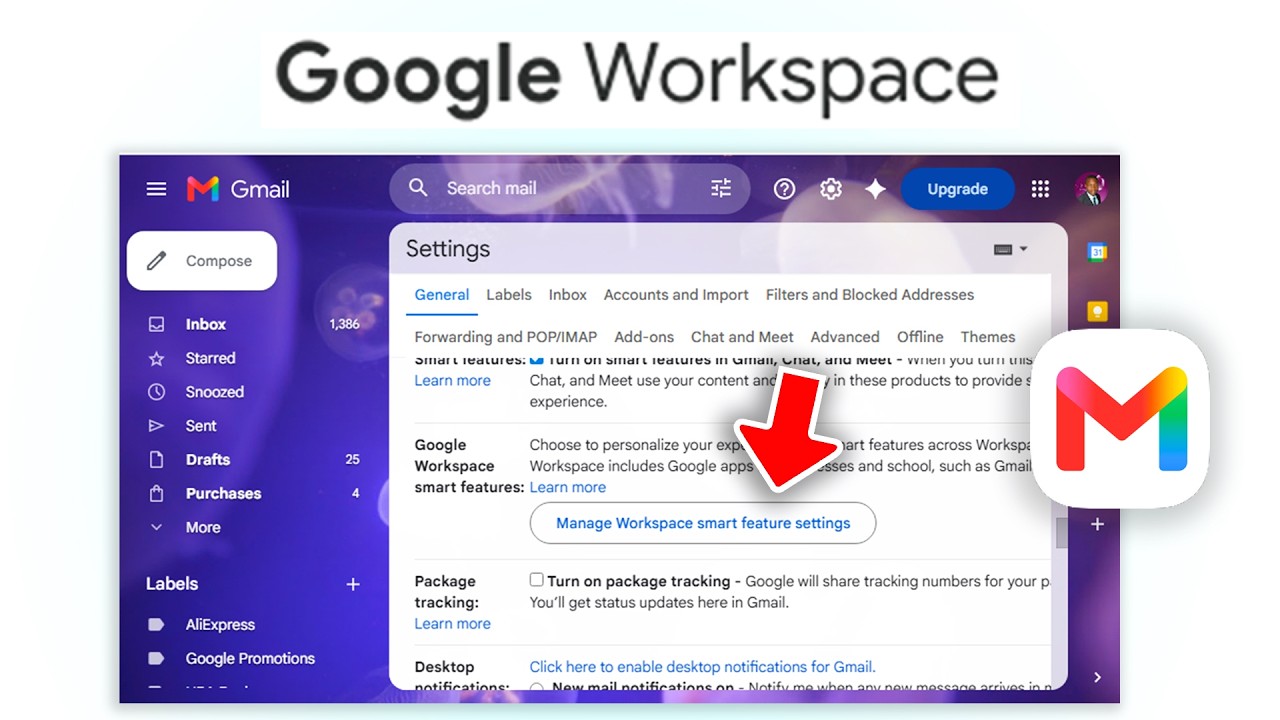
Task: Focus the Search mail field
Action: (x=570, y=188)
